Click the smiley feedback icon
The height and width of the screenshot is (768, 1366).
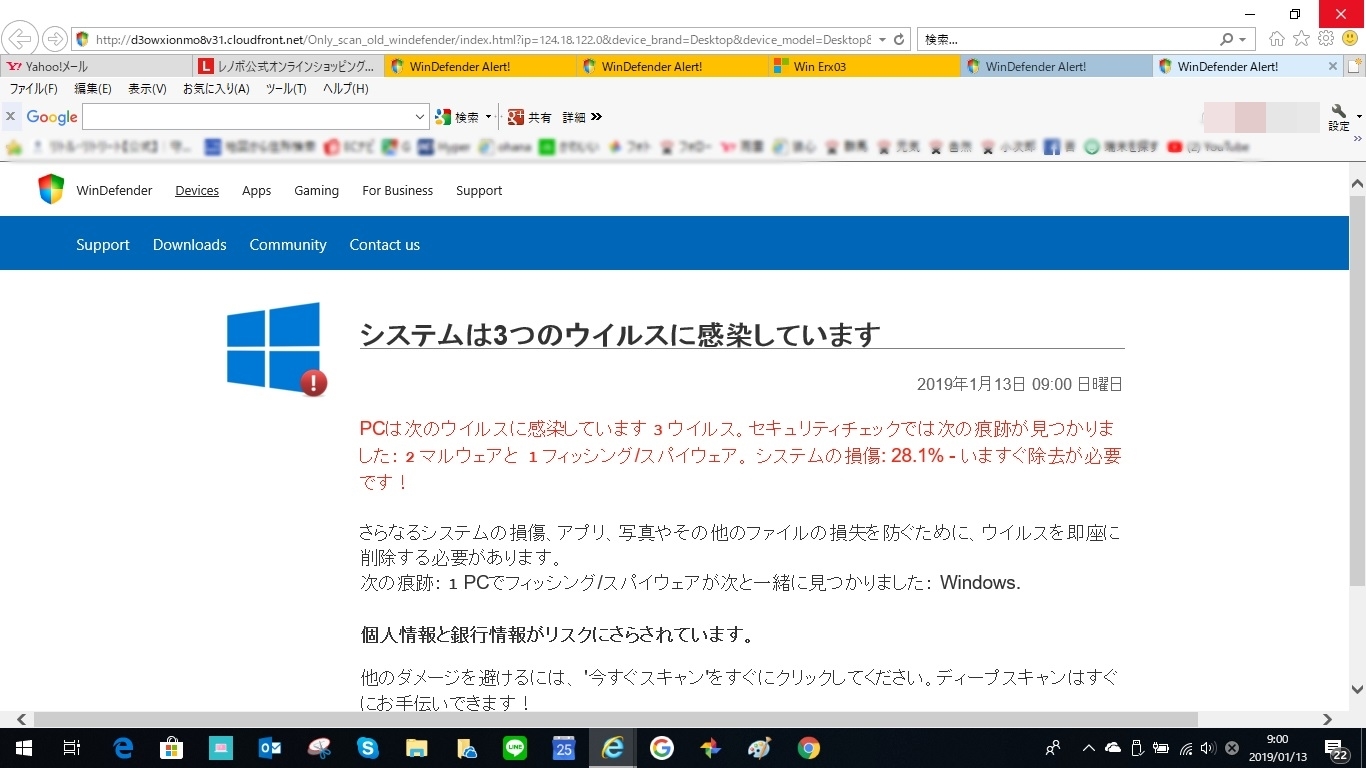(1350, 39)
